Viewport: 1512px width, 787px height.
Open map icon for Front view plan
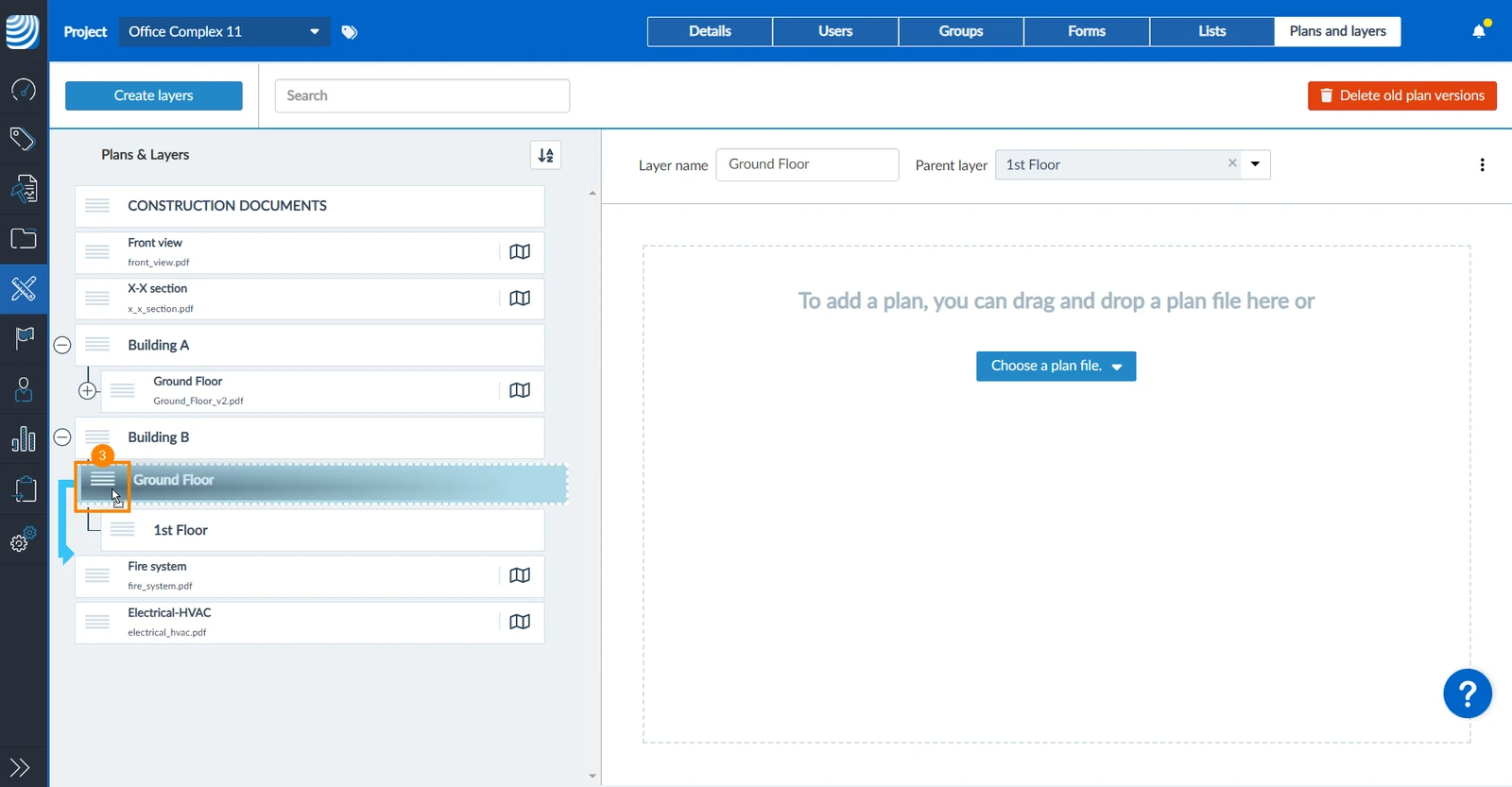pyautogui.click(x=520, y=252)
